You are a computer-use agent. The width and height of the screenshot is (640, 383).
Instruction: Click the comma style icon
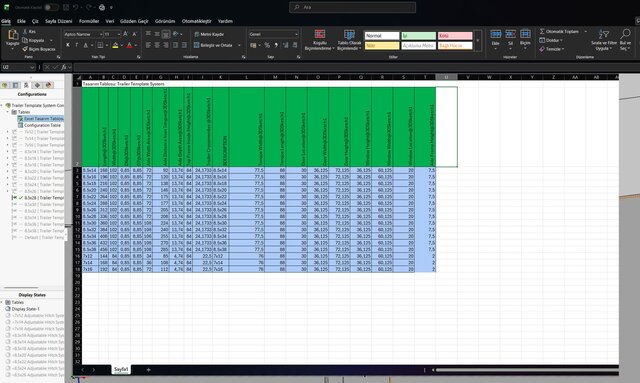(276, 45)
